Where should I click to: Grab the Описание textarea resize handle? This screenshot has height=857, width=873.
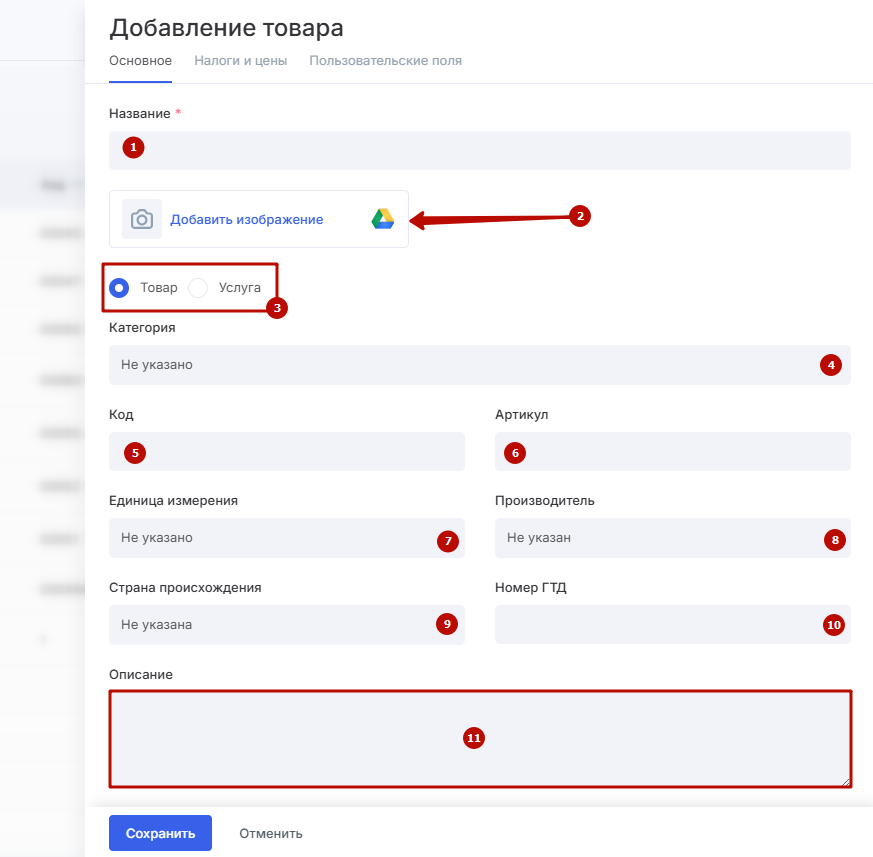tap(846, 781)
